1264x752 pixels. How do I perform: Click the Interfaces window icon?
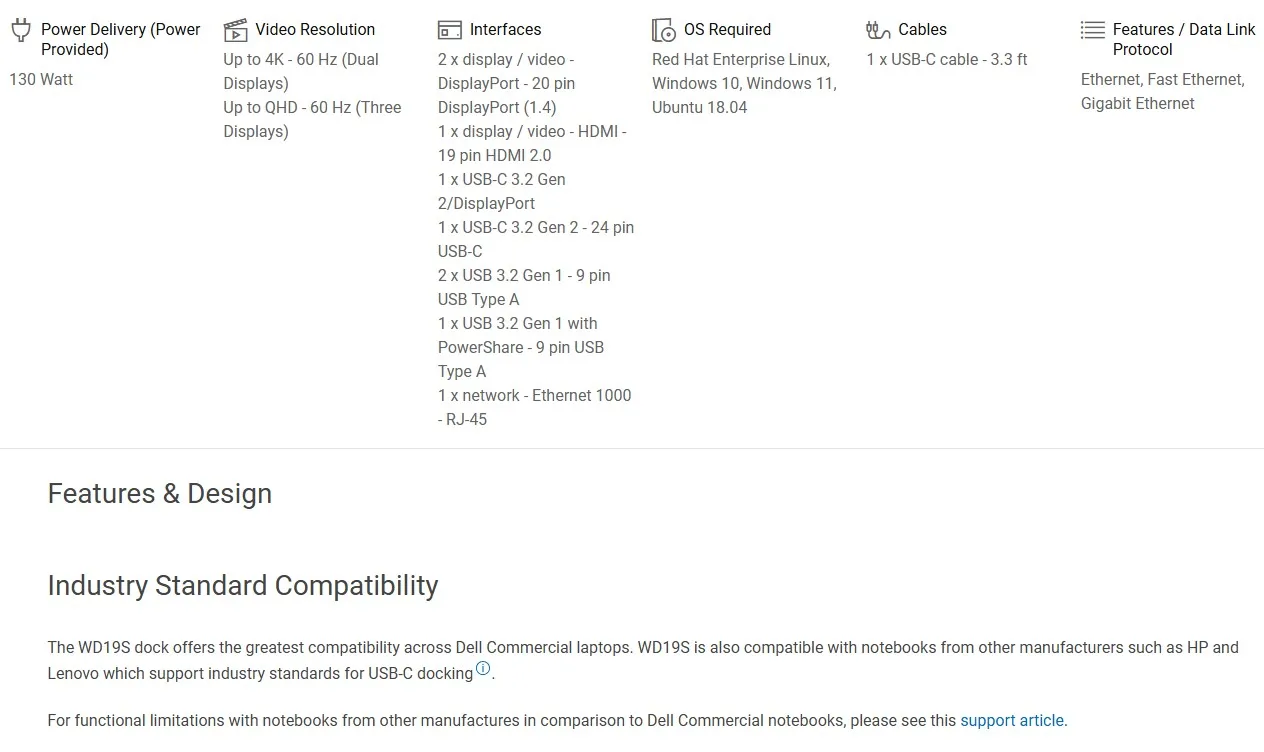[450, 30]
